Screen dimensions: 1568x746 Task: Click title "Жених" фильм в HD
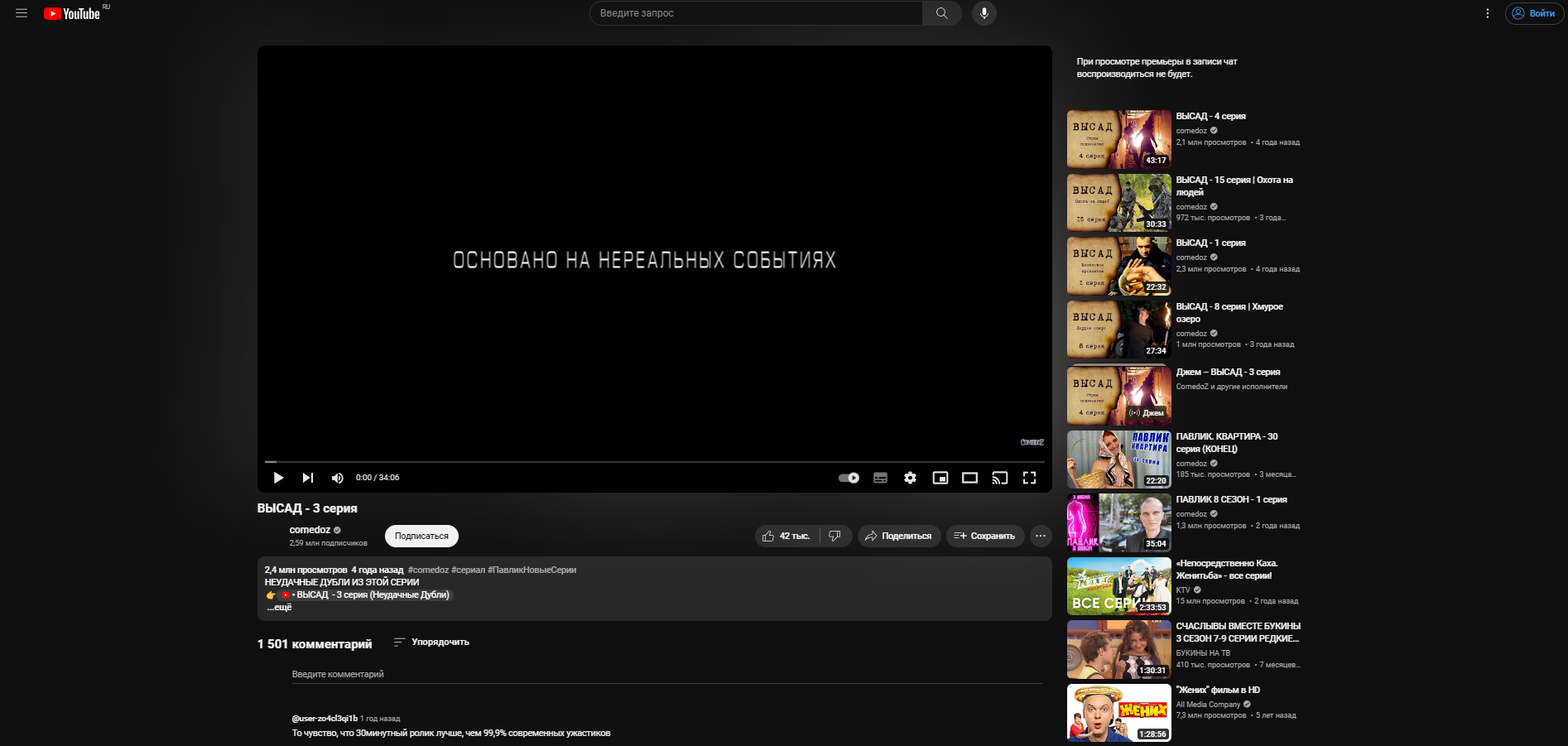pyautogui.click(x=1218, y=691)
